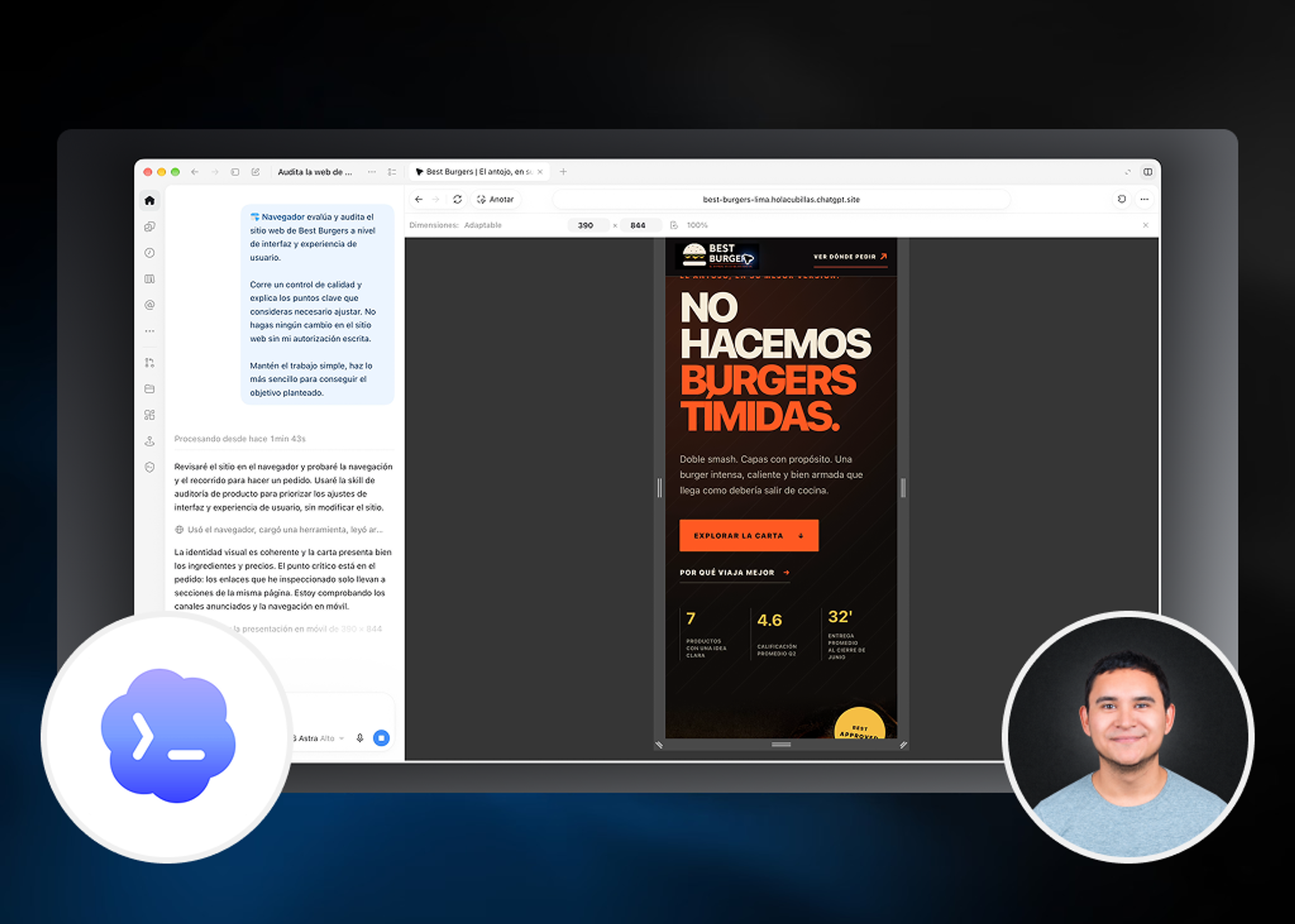Close the responsive dimensions toolbar
1295x924 pixels.
tap(1146, 225)
